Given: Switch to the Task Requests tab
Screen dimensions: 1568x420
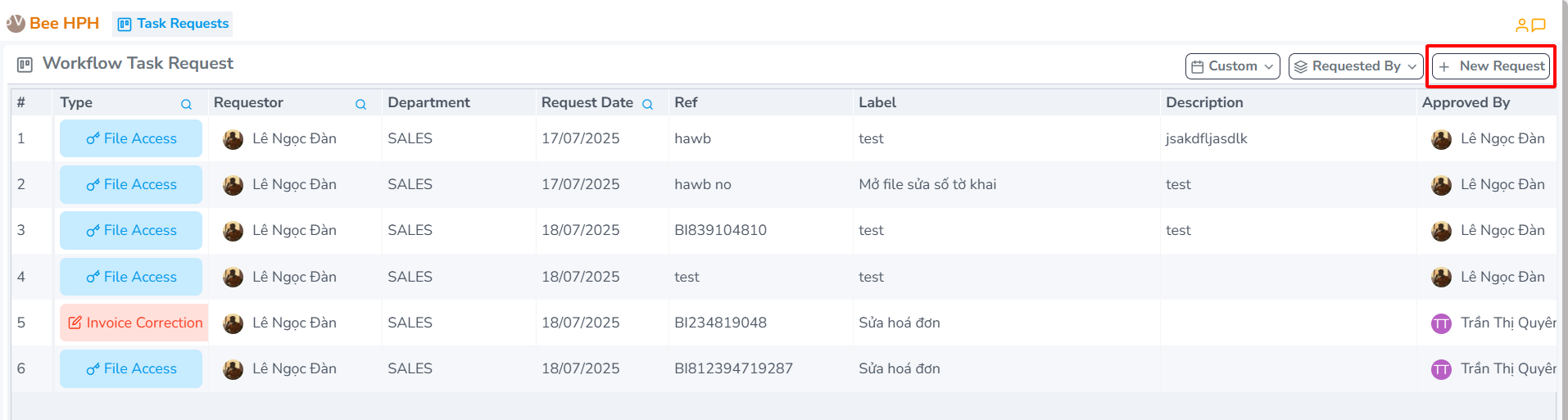Looking at the screenshot, I should pos(173,24).
